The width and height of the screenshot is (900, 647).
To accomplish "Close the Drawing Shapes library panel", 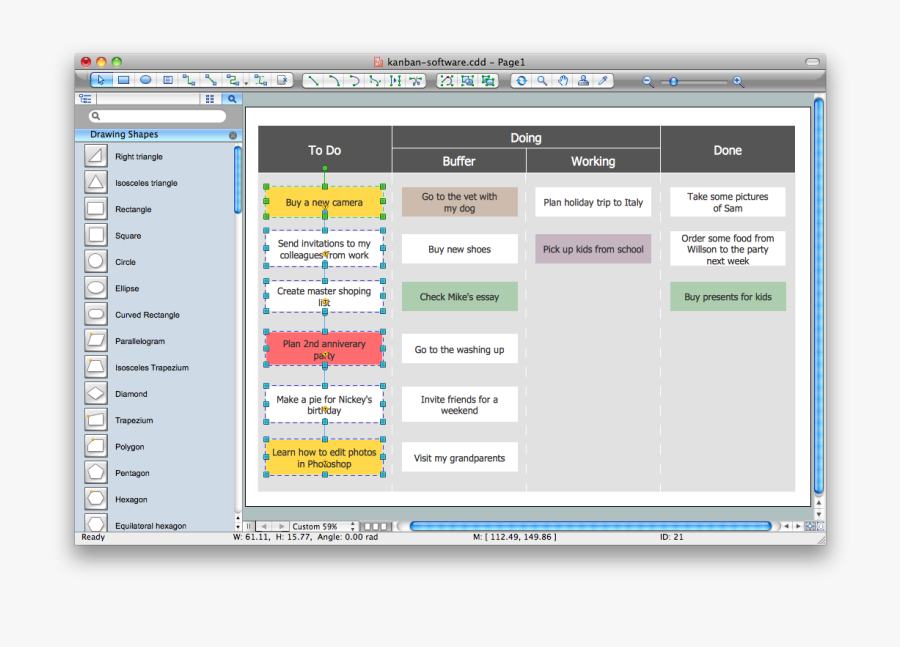I will 233,135.
